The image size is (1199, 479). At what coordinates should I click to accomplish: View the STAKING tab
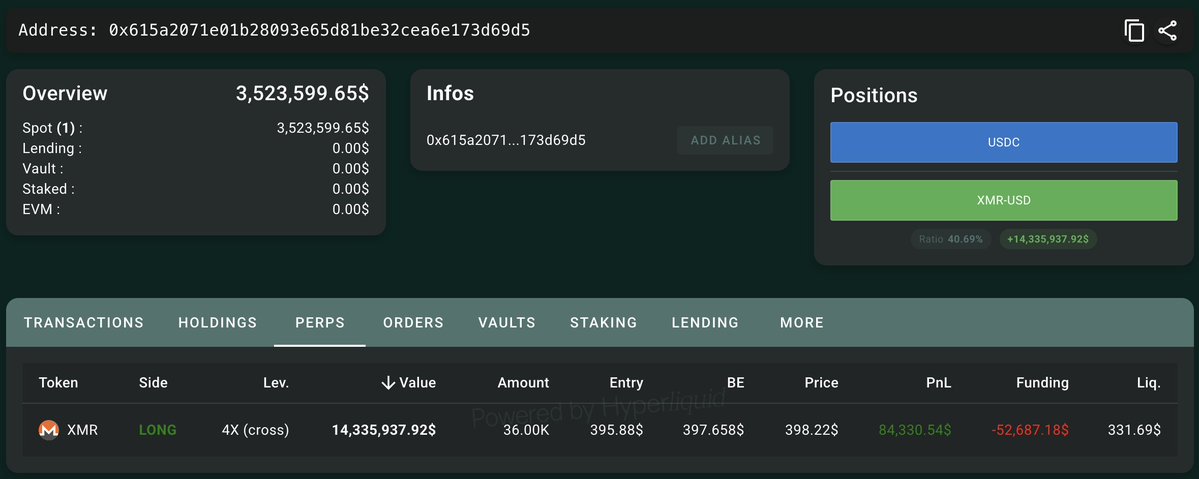point(603,322)
